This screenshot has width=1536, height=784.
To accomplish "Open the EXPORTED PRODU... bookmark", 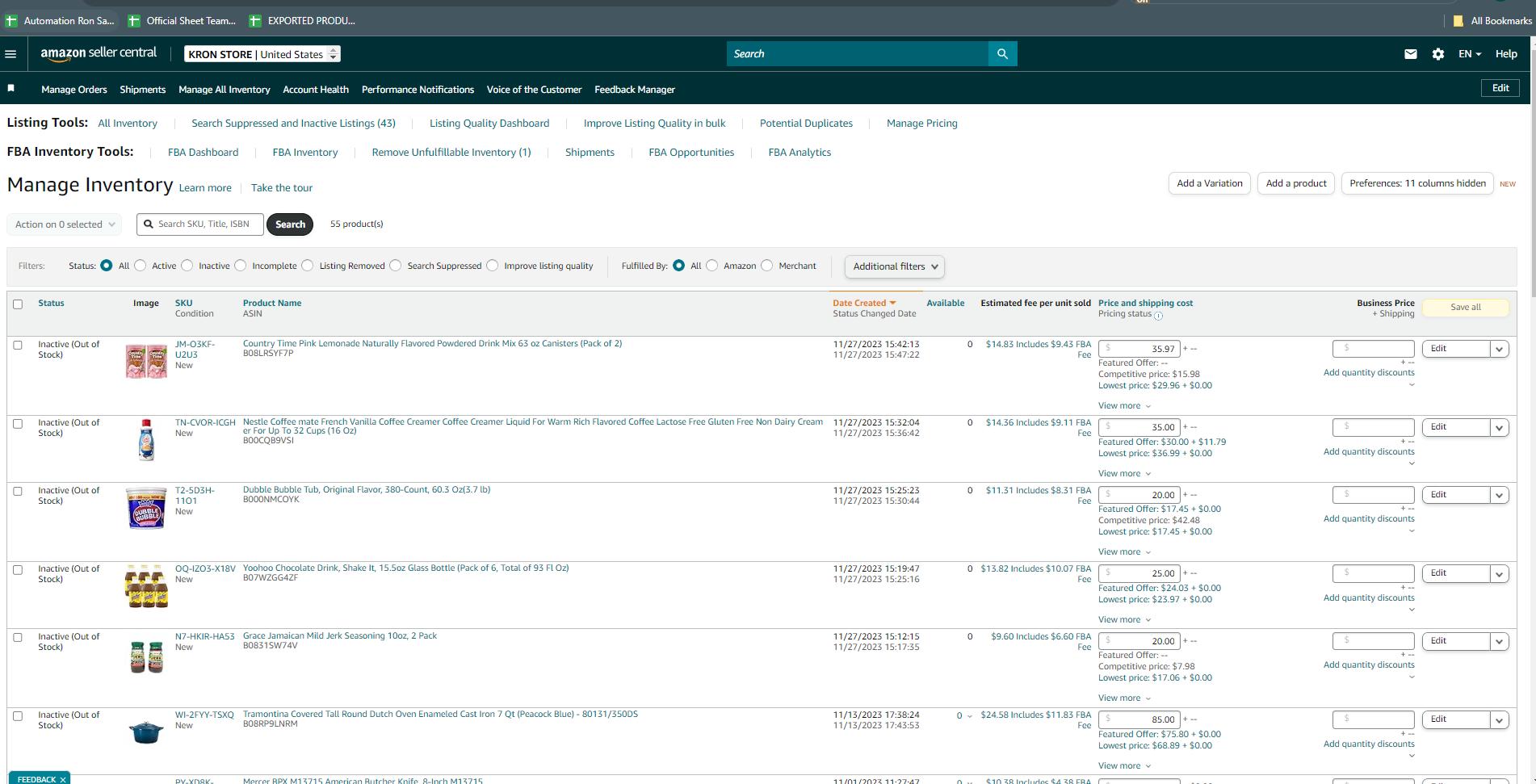I will (303, 21).
